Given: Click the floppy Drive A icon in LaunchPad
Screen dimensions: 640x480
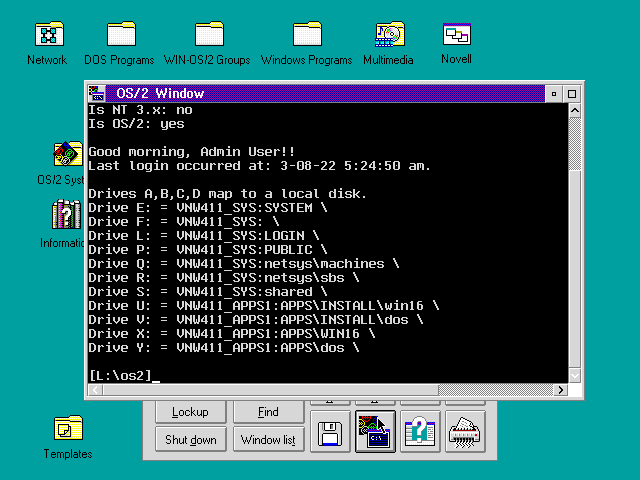Looking at the screenshot, I should pyautogui.click(x=330, y=432).
